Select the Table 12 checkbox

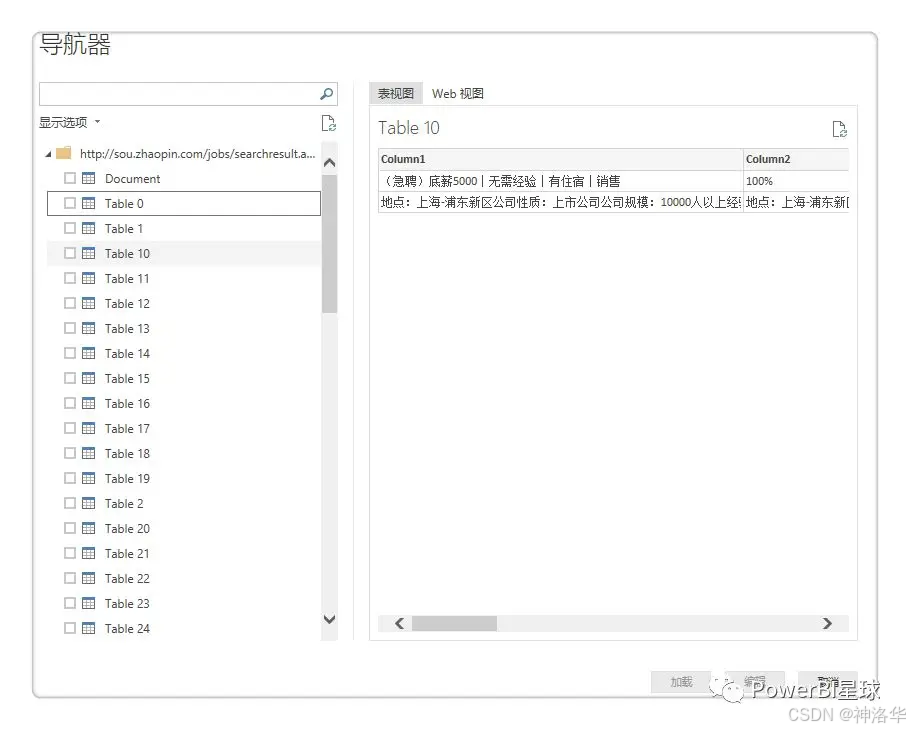click(x=70, y=303)
